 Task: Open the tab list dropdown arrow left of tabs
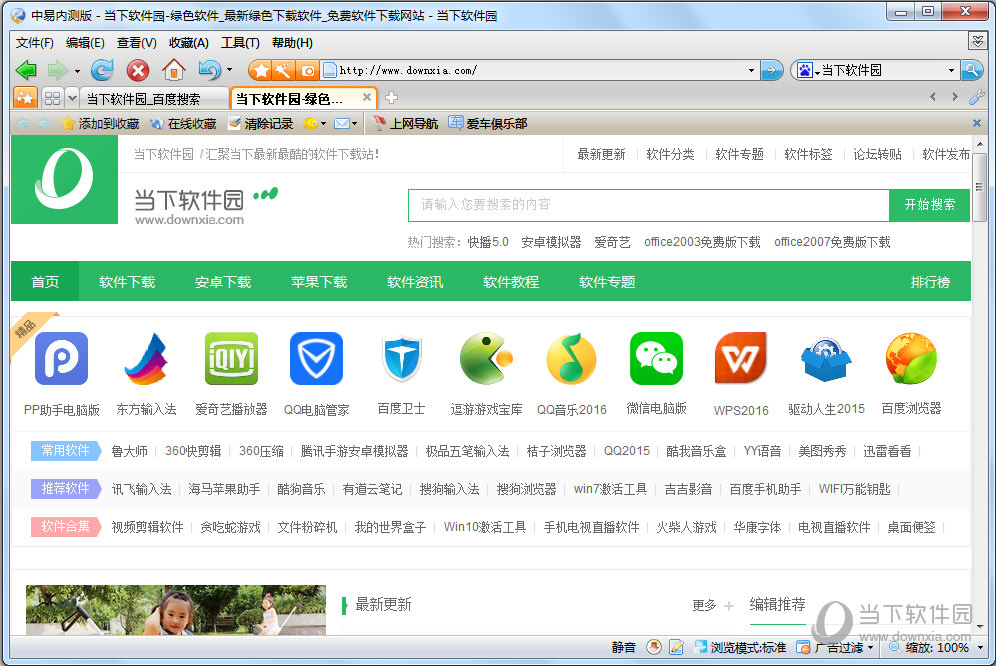pyautogui.click(x=72, y=98)
